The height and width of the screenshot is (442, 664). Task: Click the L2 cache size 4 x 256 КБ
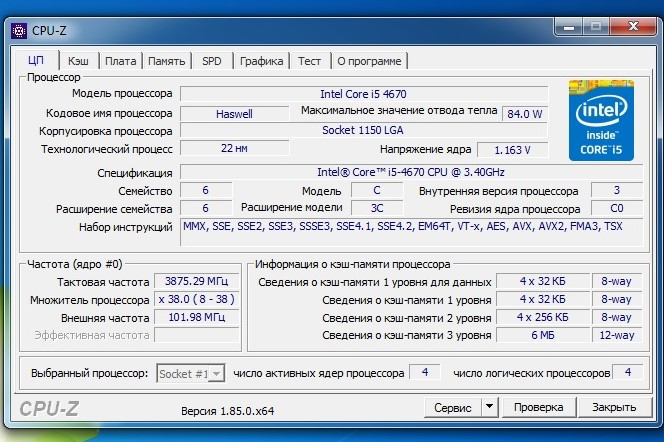[543, 317]
